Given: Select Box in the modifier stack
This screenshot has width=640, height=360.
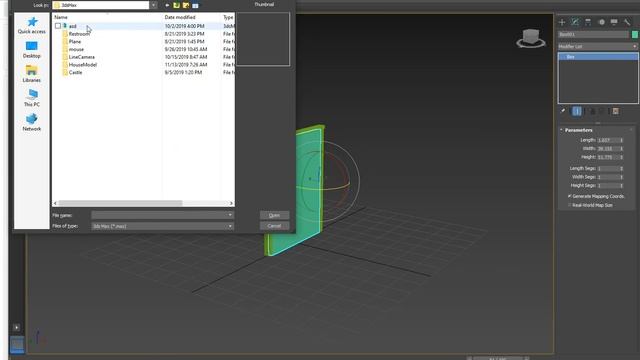Looking at the screenshot, I should 598,57.
